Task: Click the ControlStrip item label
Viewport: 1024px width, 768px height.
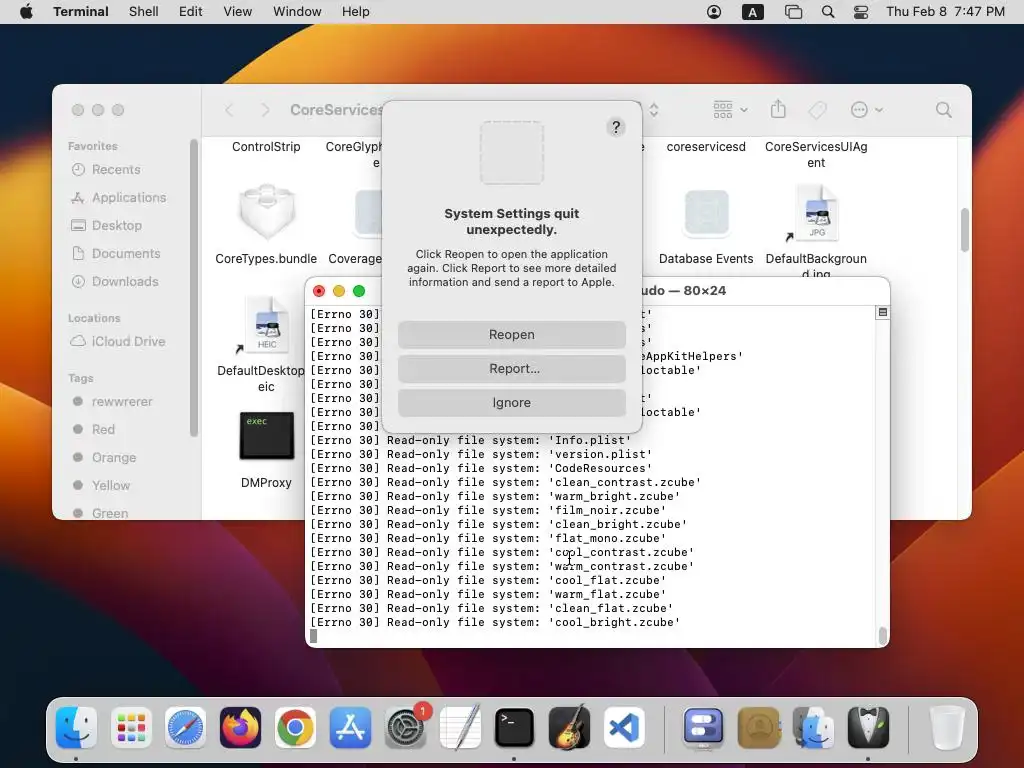Action: [266, 147]
